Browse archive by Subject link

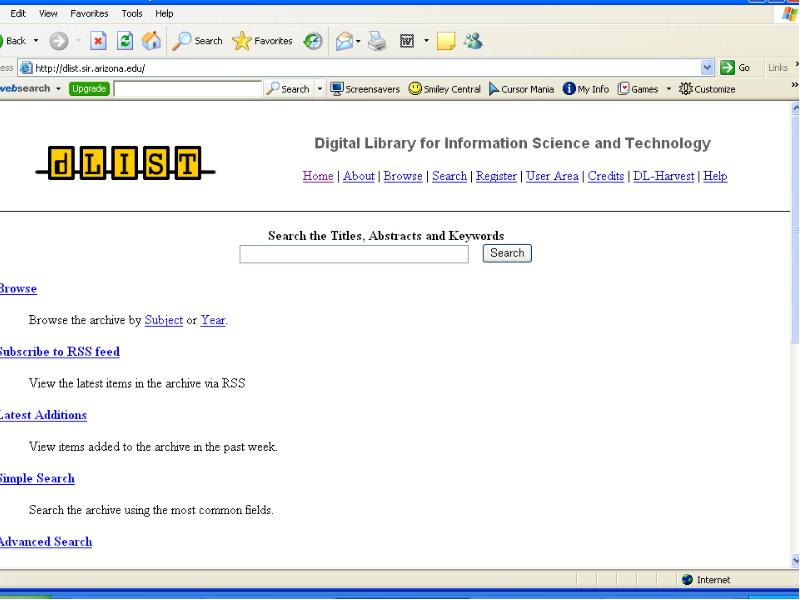click(164, 320)
